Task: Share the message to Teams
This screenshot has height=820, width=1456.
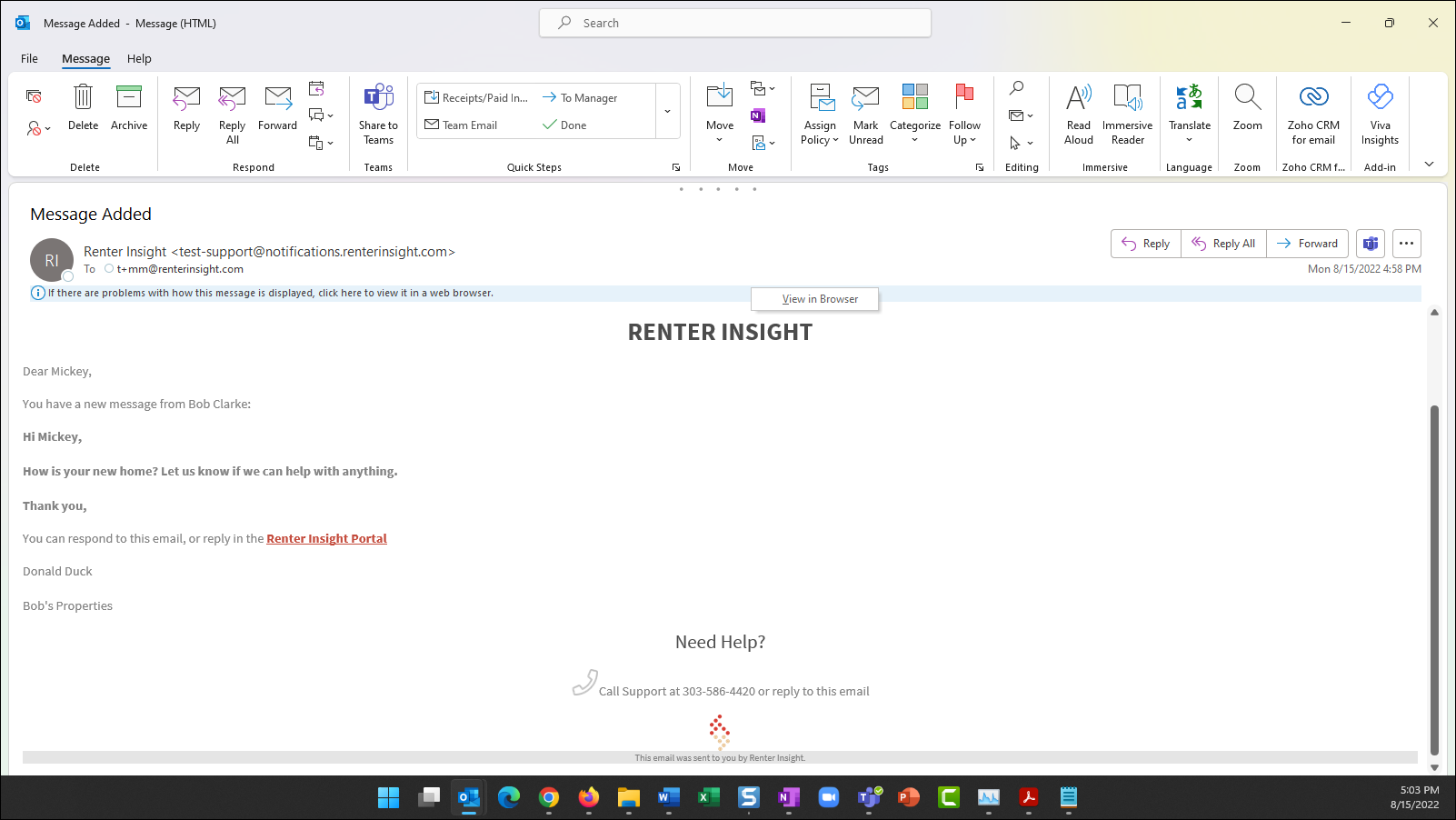Action: click(378, 114)
